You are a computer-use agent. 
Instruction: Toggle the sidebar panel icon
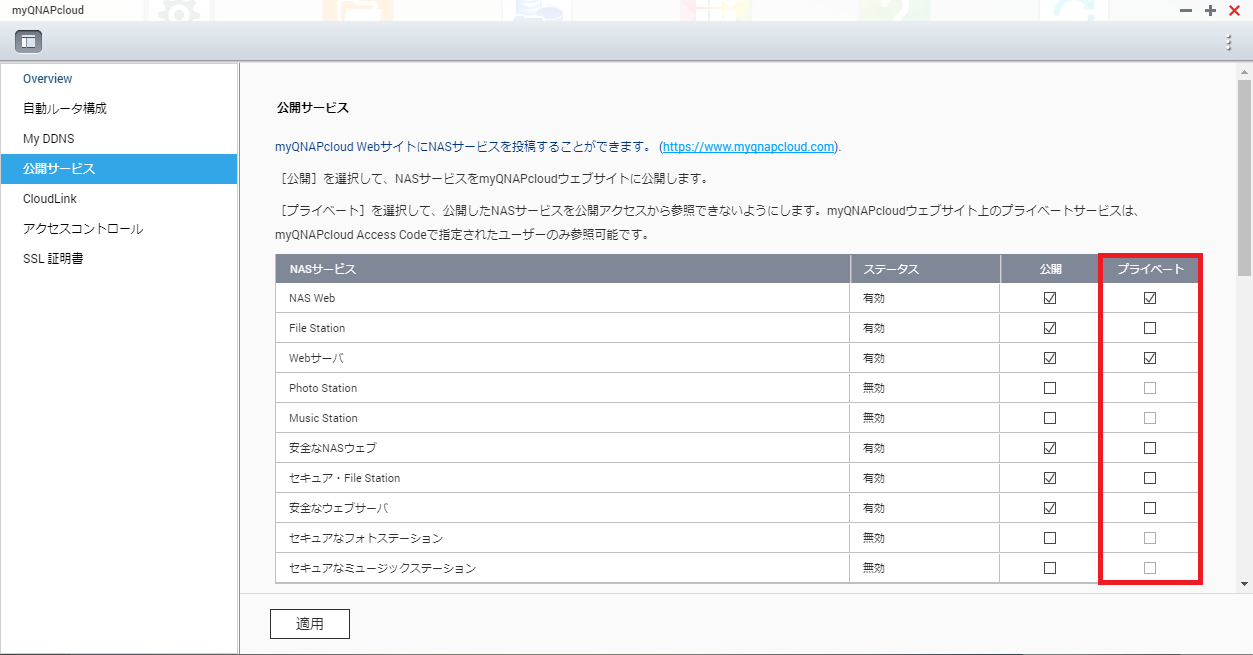point(28,42)
